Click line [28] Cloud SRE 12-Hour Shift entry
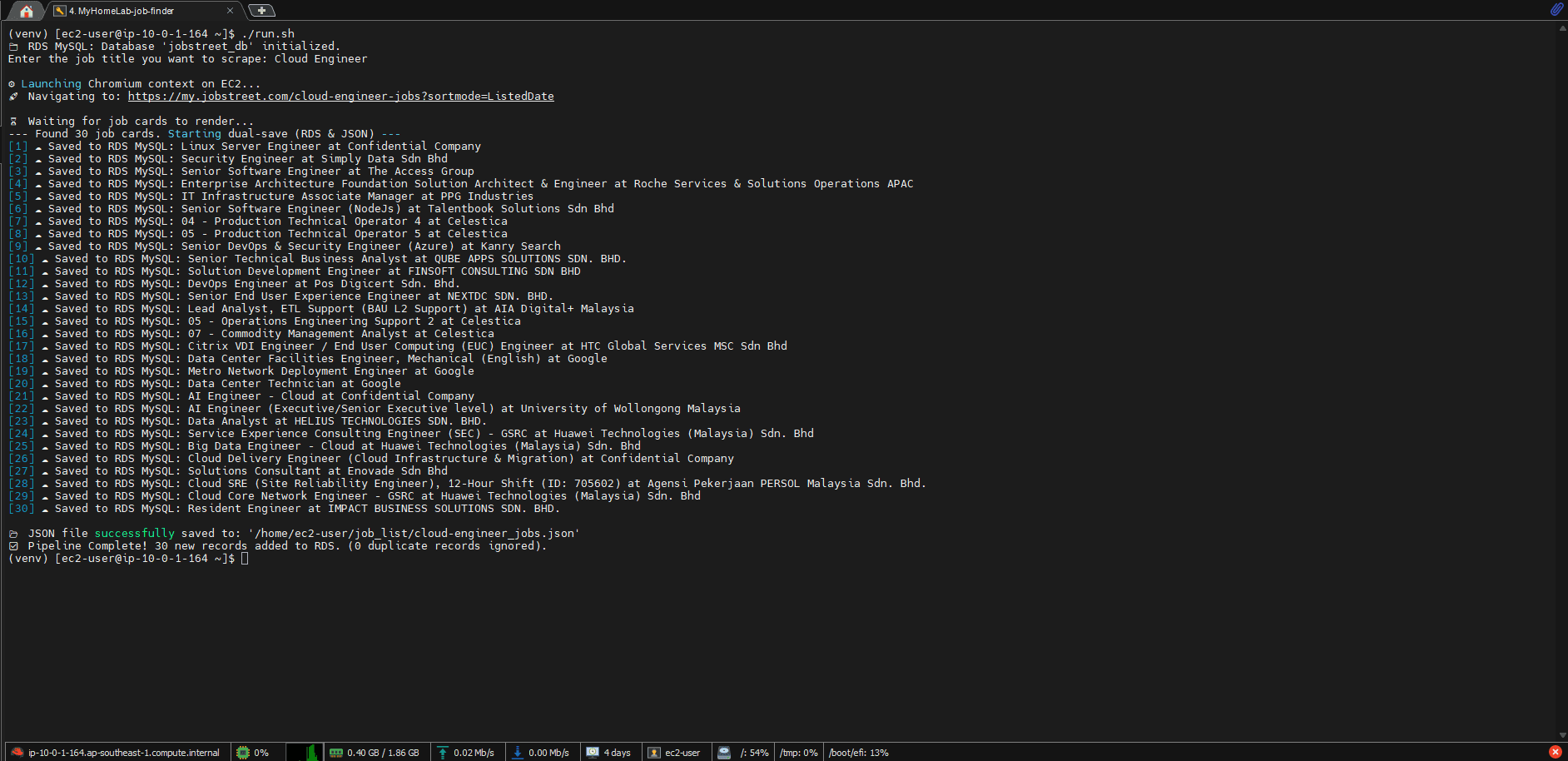Viewport: 1568px width, 761px height. pyautogui.click(x=468, y=484)
